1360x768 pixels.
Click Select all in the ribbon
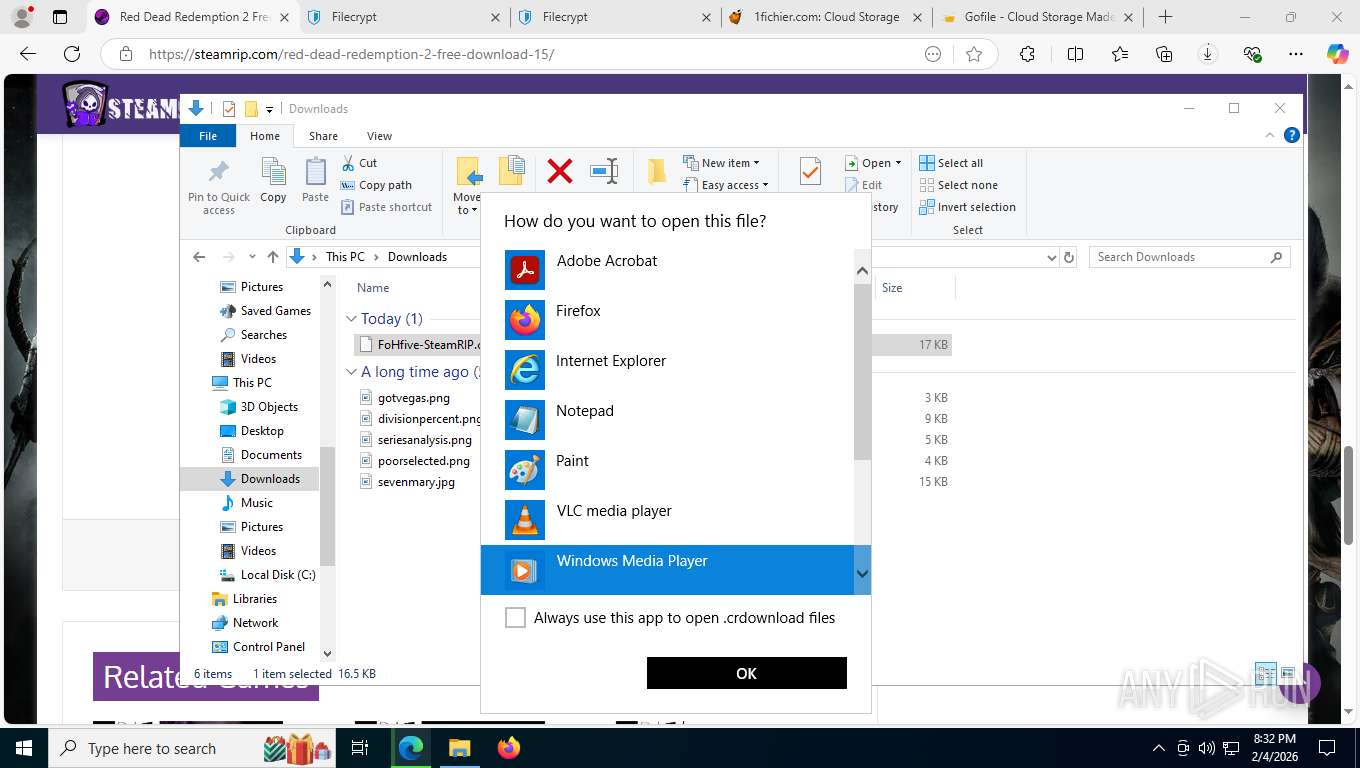click(x=951, y=163)
